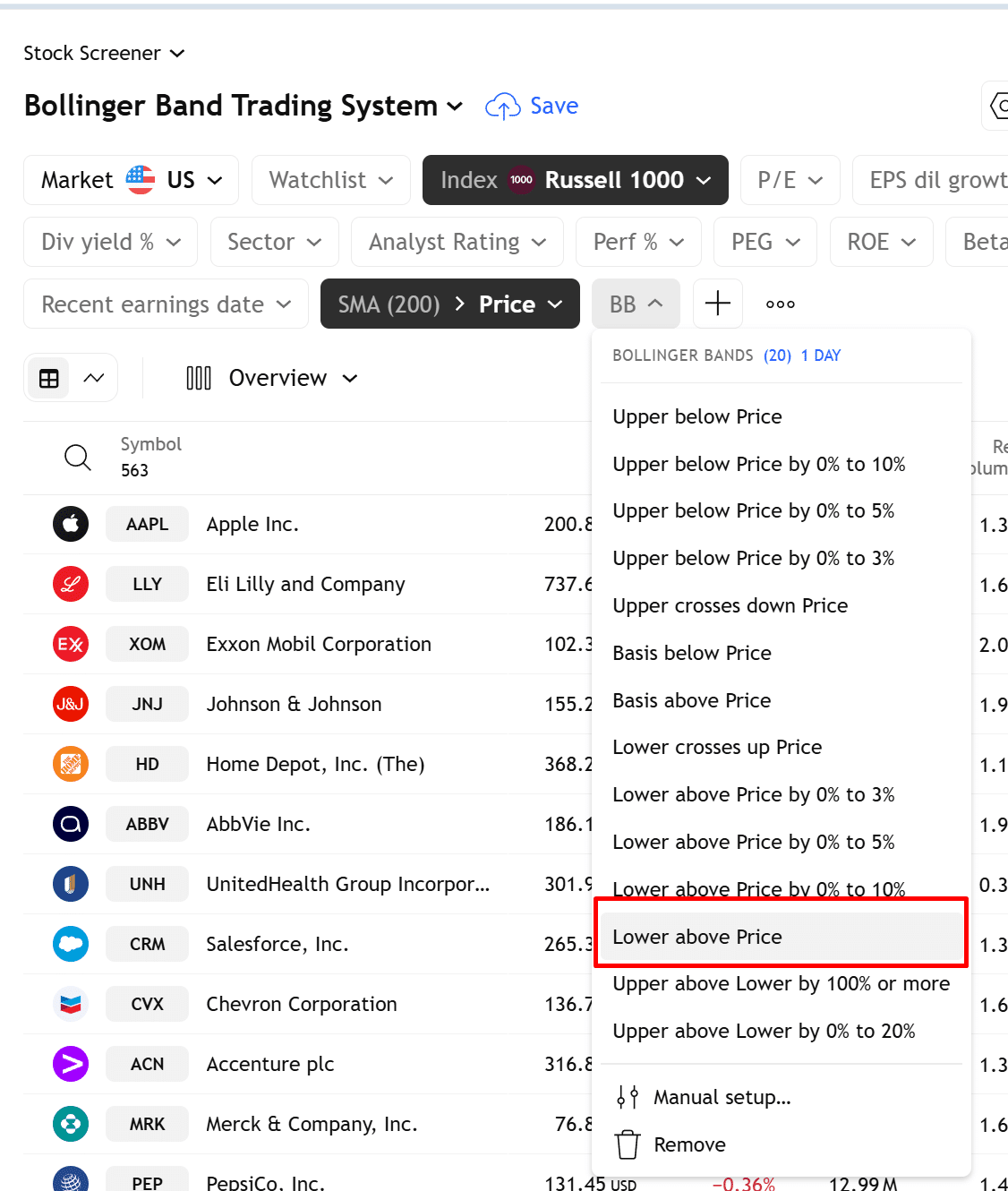Click the trash Remove icon

click(x=628, y=1144)
